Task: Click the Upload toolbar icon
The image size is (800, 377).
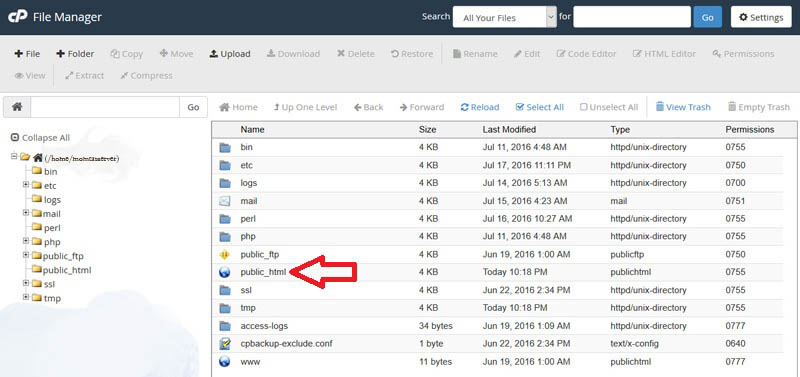Action: [214, 54]
